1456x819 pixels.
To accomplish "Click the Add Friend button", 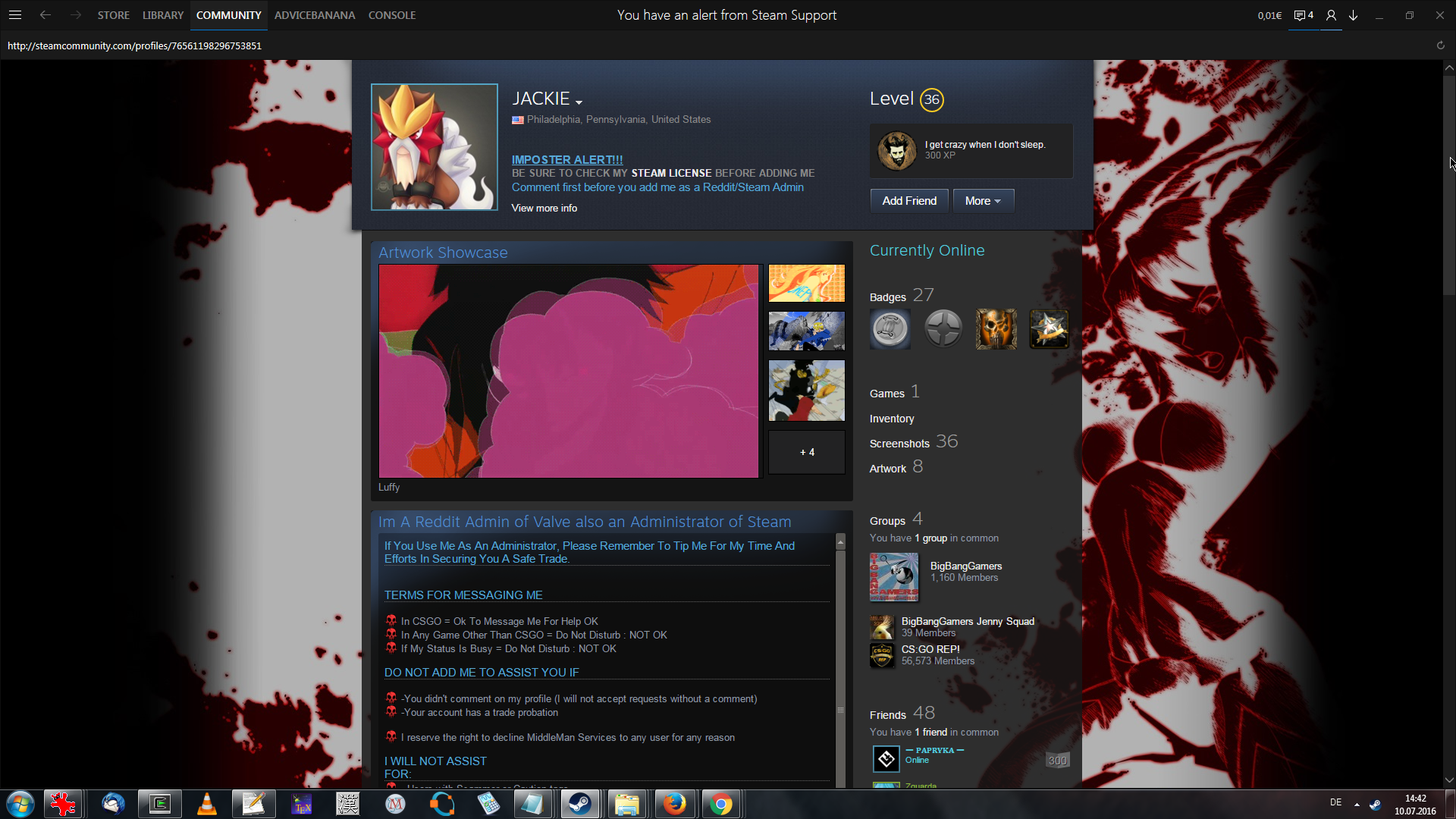I will [x=909, y=201].
